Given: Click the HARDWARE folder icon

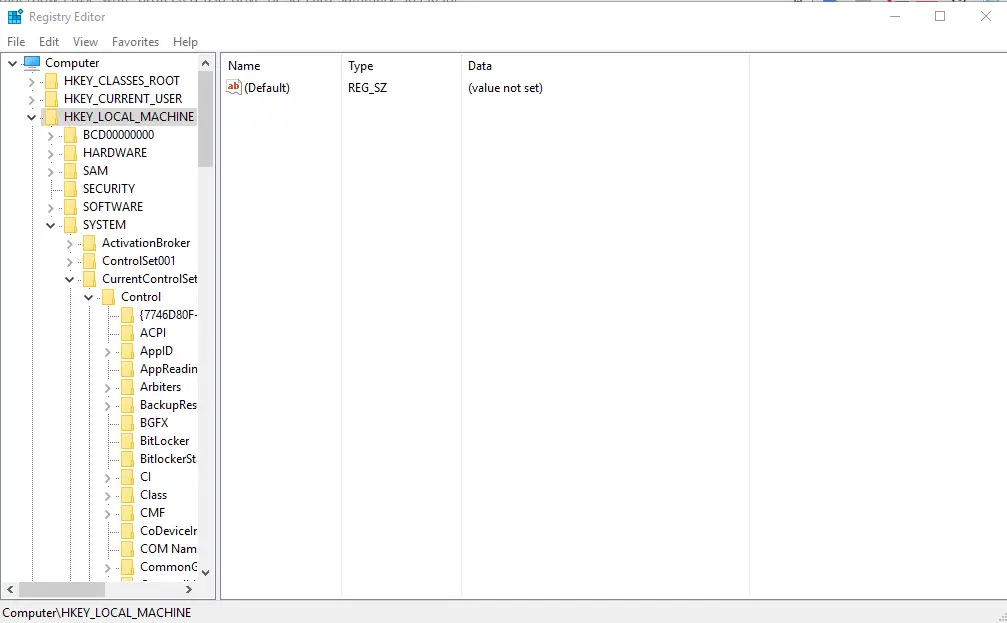Looking at the screenshot, I should click(71, 153).
